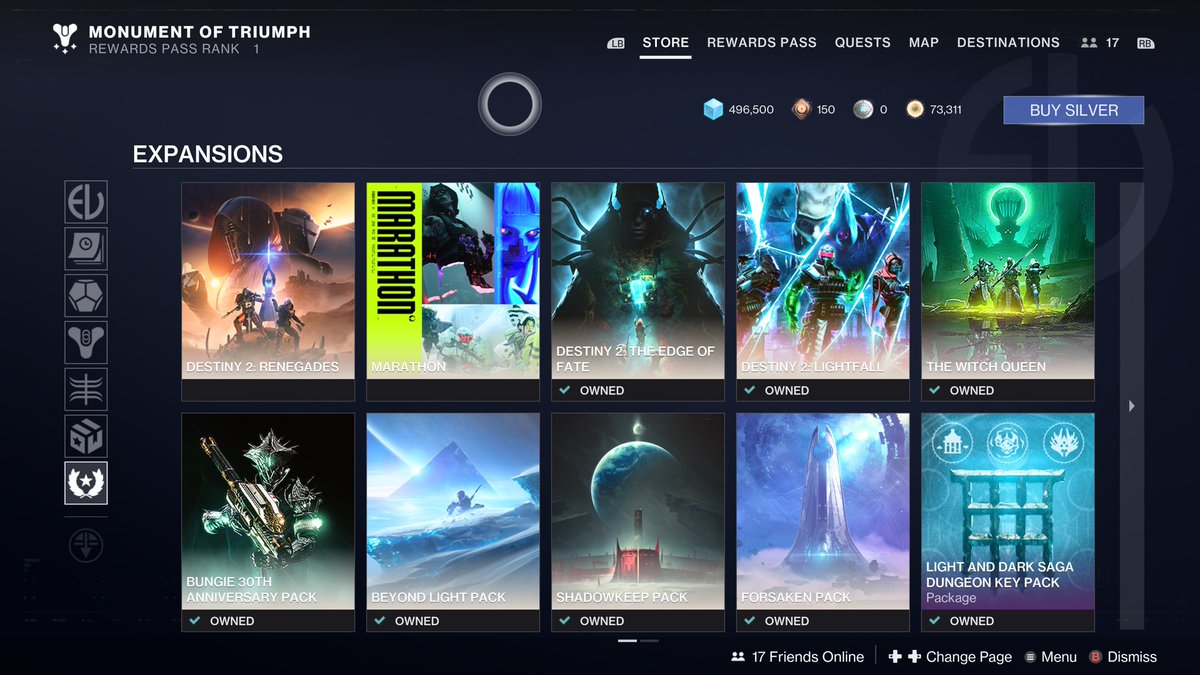
Task: Click Change Page in the footer
Action: pos(969,657)
